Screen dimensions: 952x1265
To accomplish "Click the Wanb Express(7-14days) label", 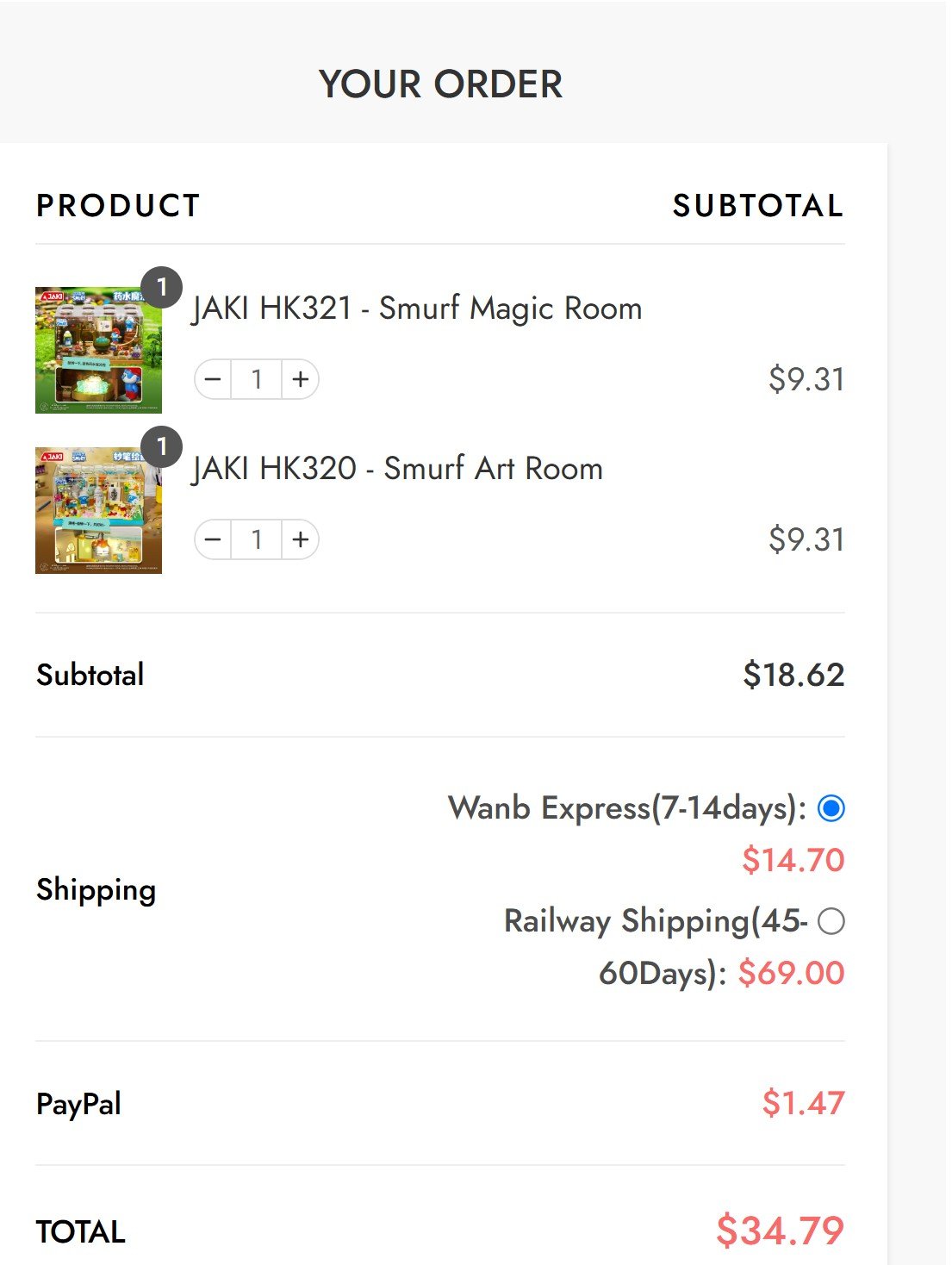I will click(627, 808).
